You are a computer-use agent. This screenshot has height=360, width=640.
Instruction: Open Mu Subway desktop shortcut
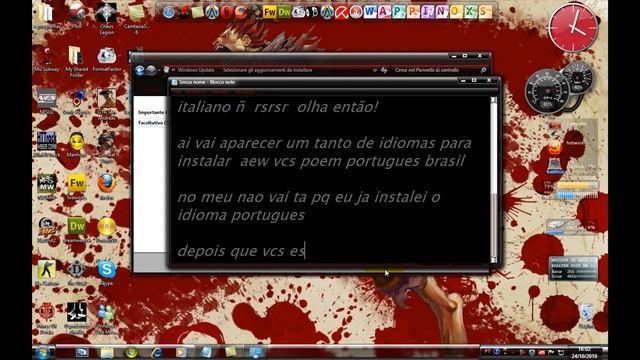[47, 59]
